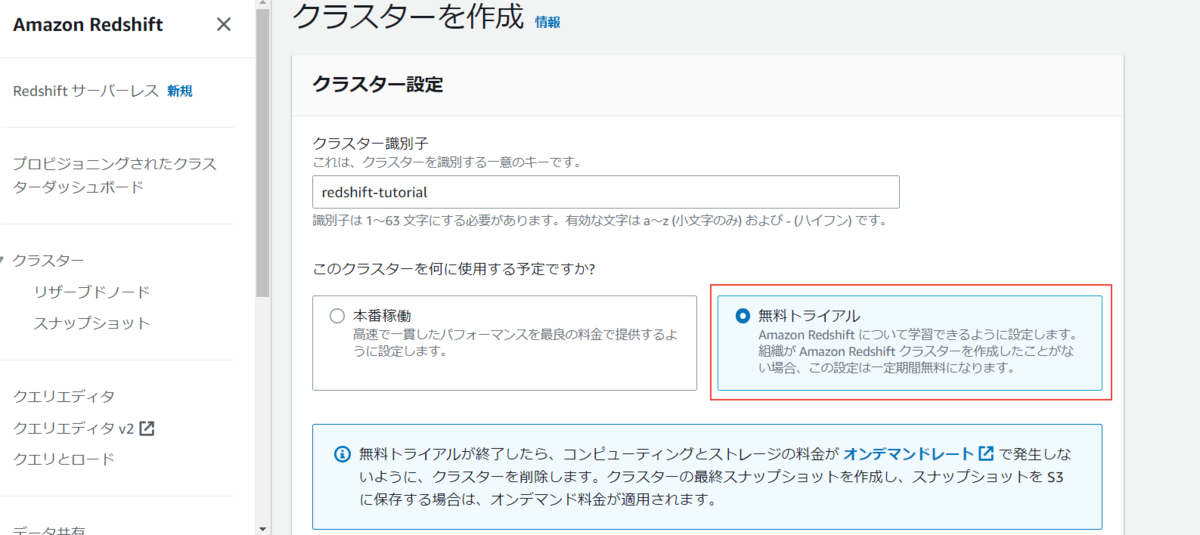Screen dimensions: 1200x535
Task: Close the Amazon Redshift navigation panel
Action: pos(224,24)
